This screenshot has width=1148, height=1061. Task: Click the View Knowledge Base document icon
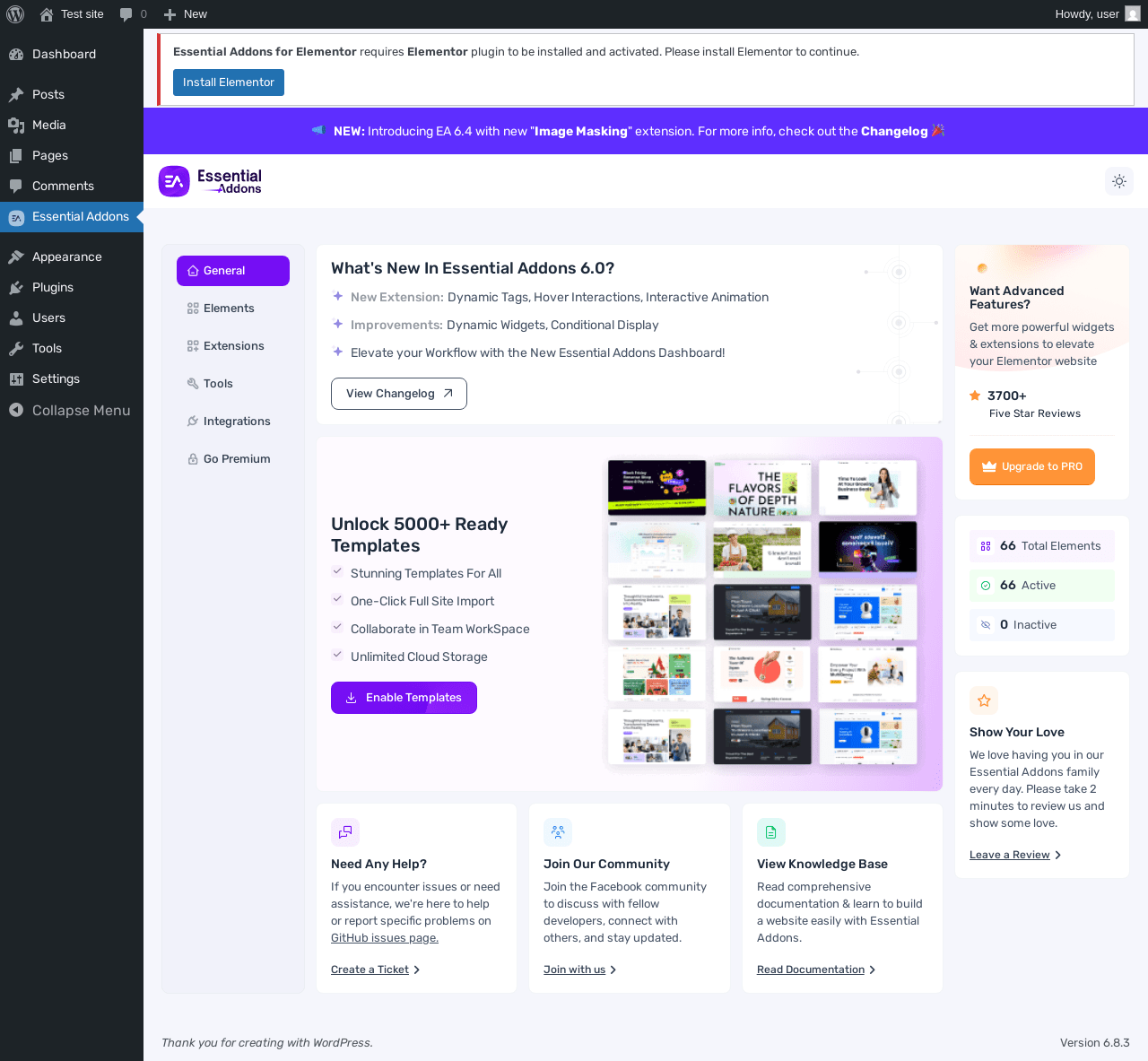[771, 832]
